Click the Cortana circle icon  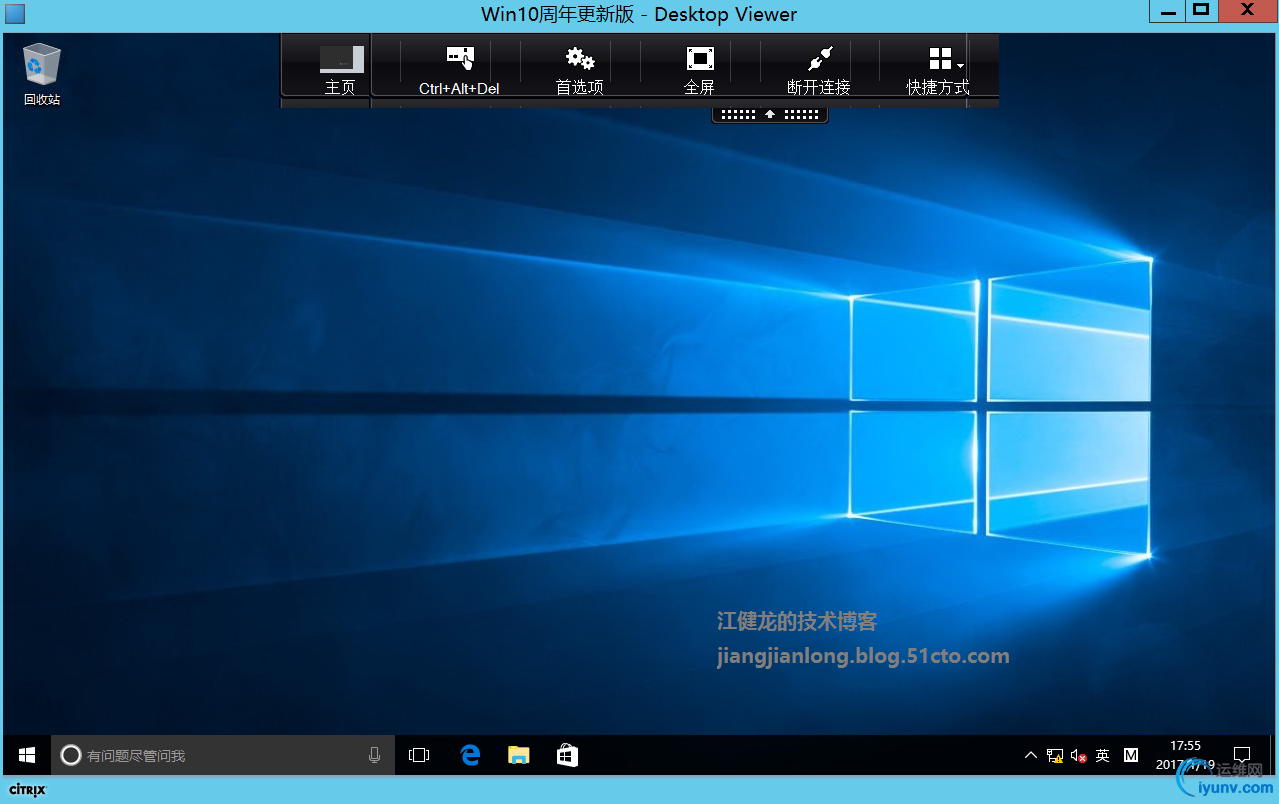coord(70,755)
